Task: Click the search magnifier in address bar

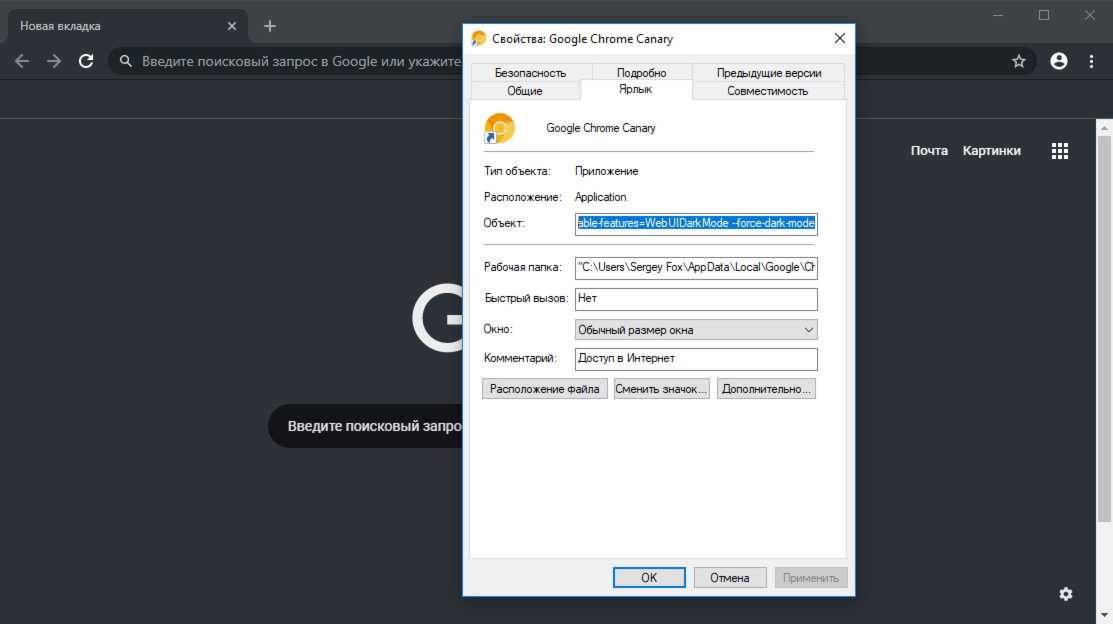Action: pyautogui.click(x=126, y=61)
